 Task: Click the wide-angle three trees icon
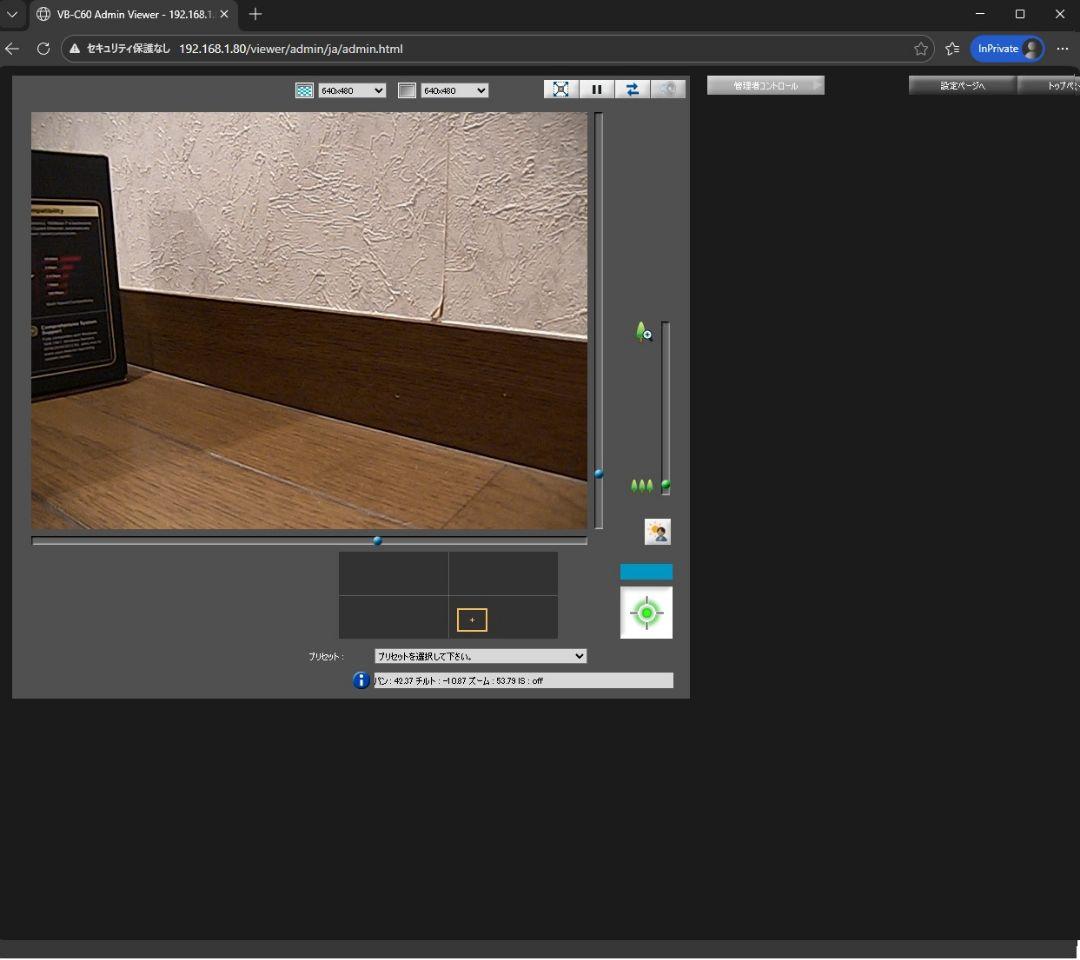[642, 486]
